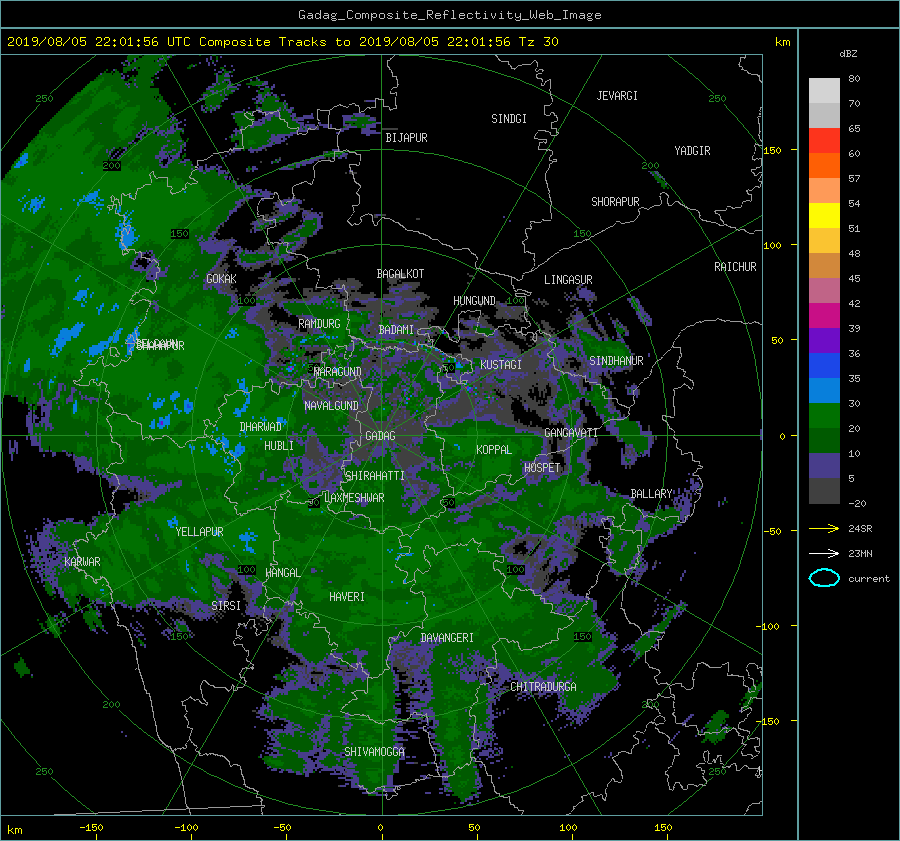Click the RAICHUR city label
900x841 pixels.
(735, 267)
